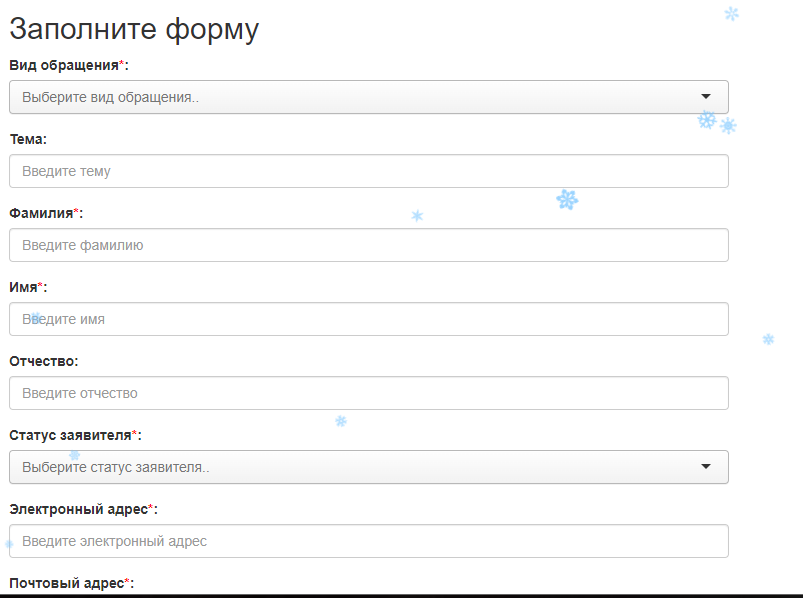
Task: Select the 'Статус заявителя' label
Action: point(70,435)
